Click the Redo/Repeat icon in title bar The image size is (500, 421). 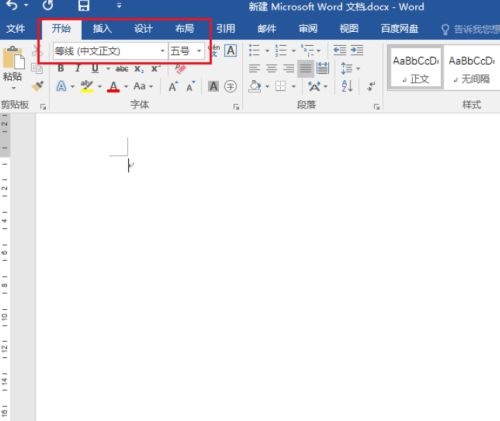[48, 5]
